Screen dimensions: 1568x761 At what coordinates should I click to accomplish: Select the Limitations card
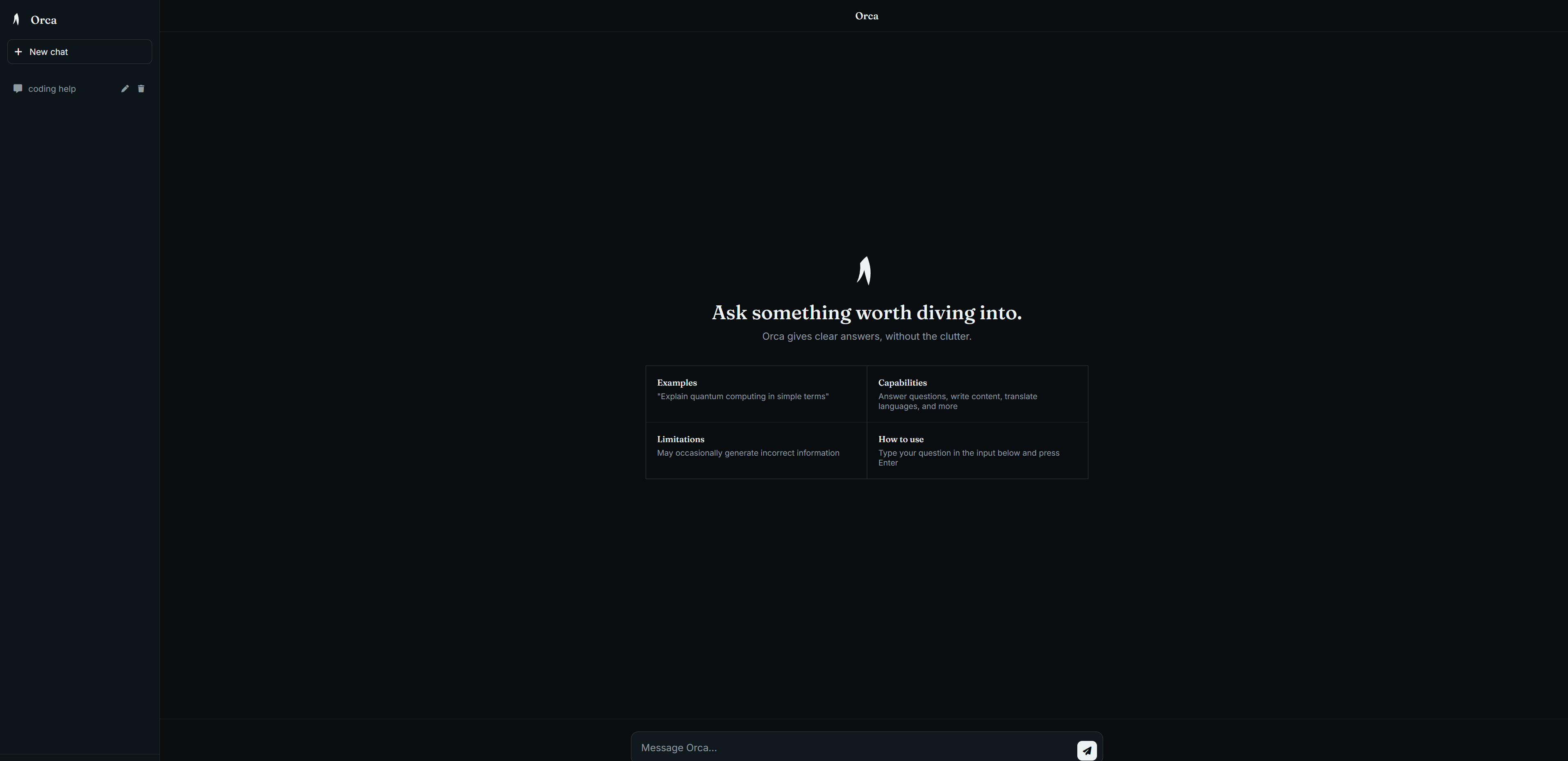tap(756, 451)
